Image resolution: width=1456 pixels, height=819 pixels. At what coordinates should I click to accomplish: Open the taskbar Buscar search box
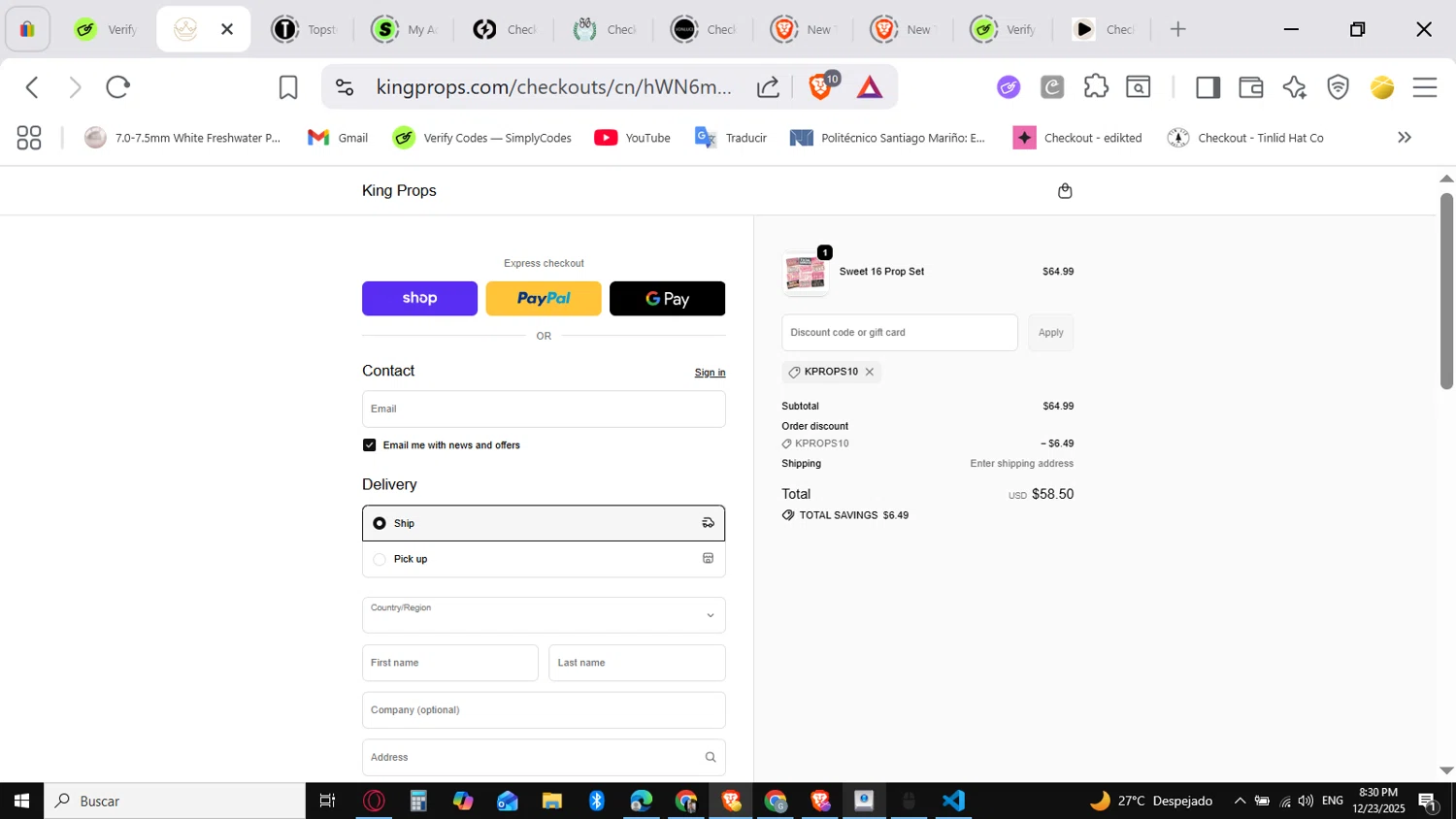175,801
